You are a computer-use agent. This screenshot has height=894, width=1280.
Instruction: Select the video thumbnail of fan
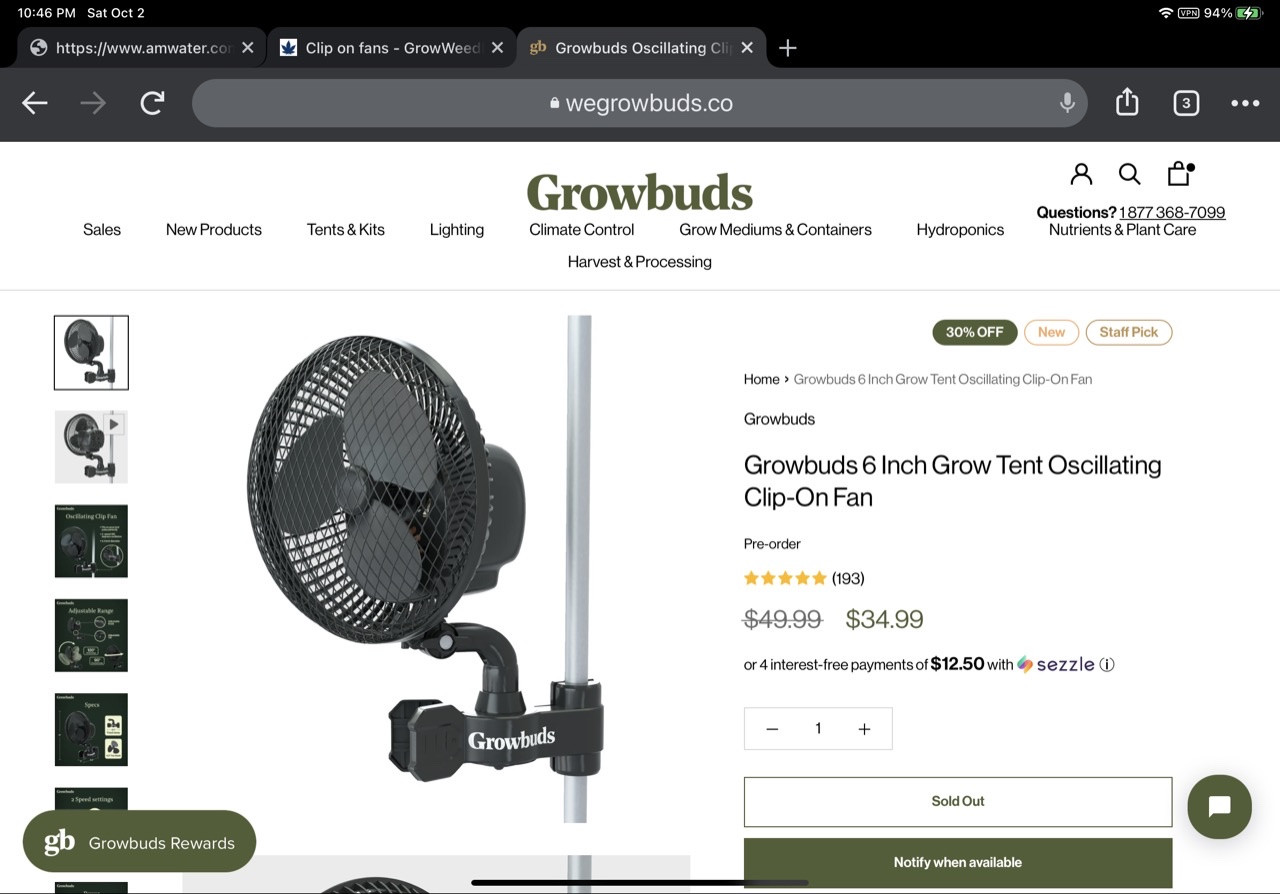pos(91,446)
